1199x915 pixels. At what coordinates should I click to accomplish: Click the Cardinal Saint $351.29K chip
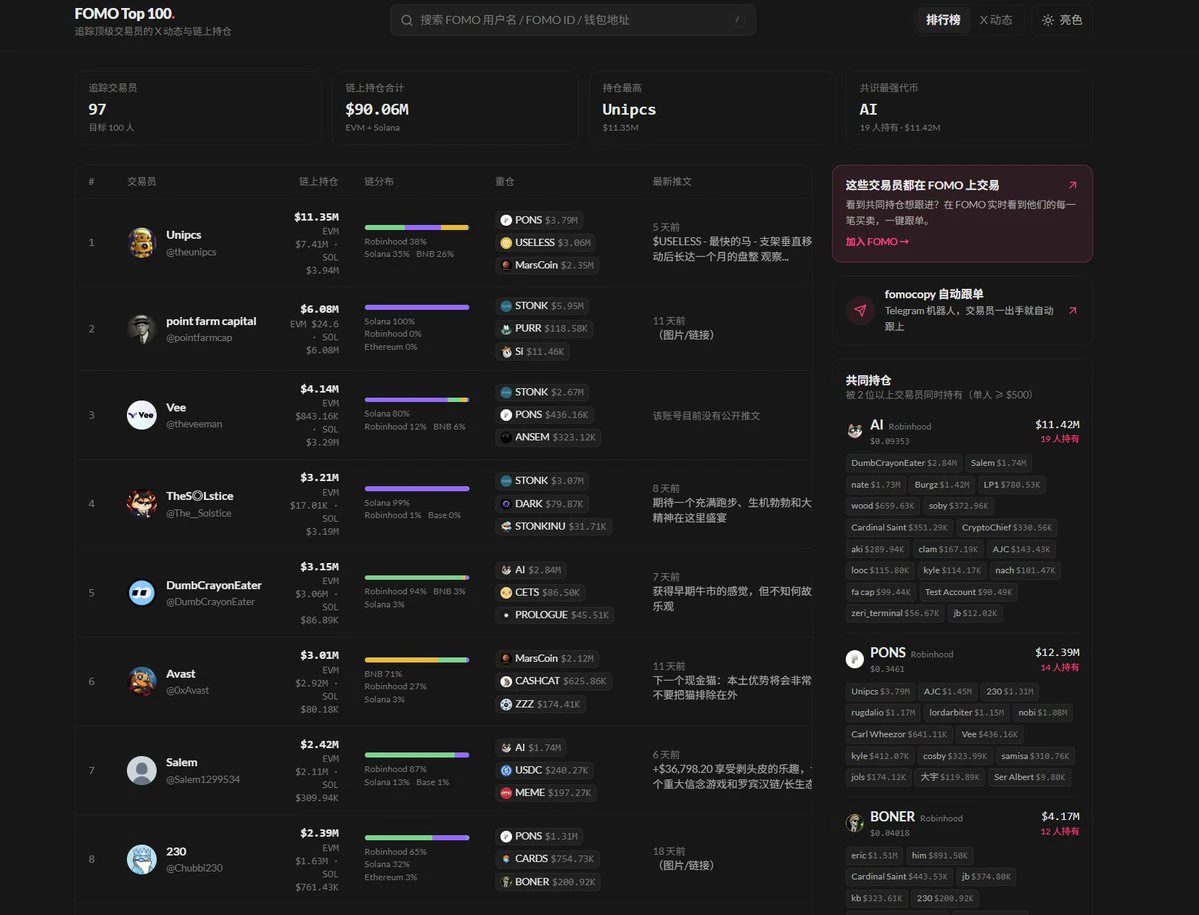[899, 527]
